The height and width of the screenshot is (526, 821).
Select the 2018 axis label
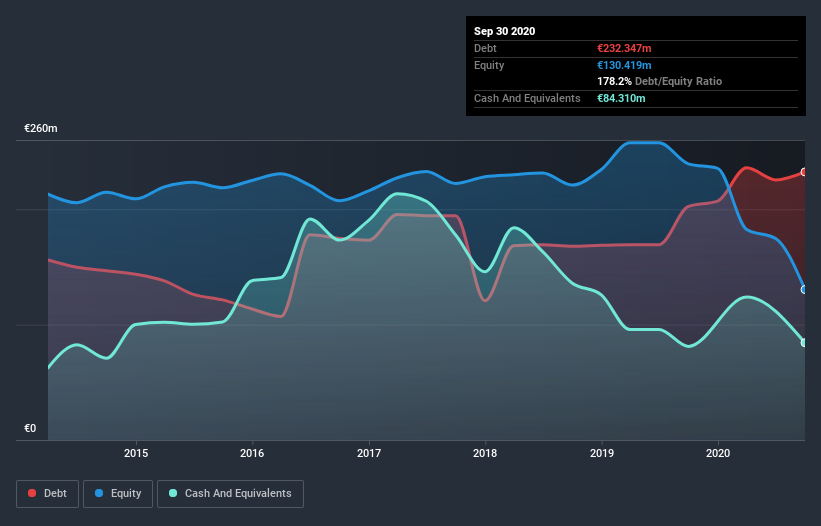[x=485, y=453]
